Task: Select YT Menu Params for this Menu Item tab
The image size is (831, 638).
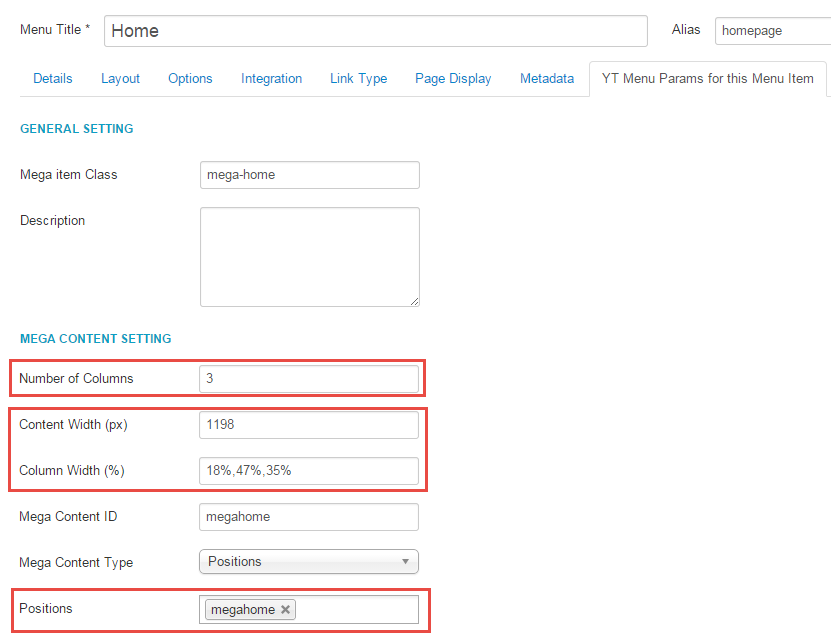Action: [708, 78]
